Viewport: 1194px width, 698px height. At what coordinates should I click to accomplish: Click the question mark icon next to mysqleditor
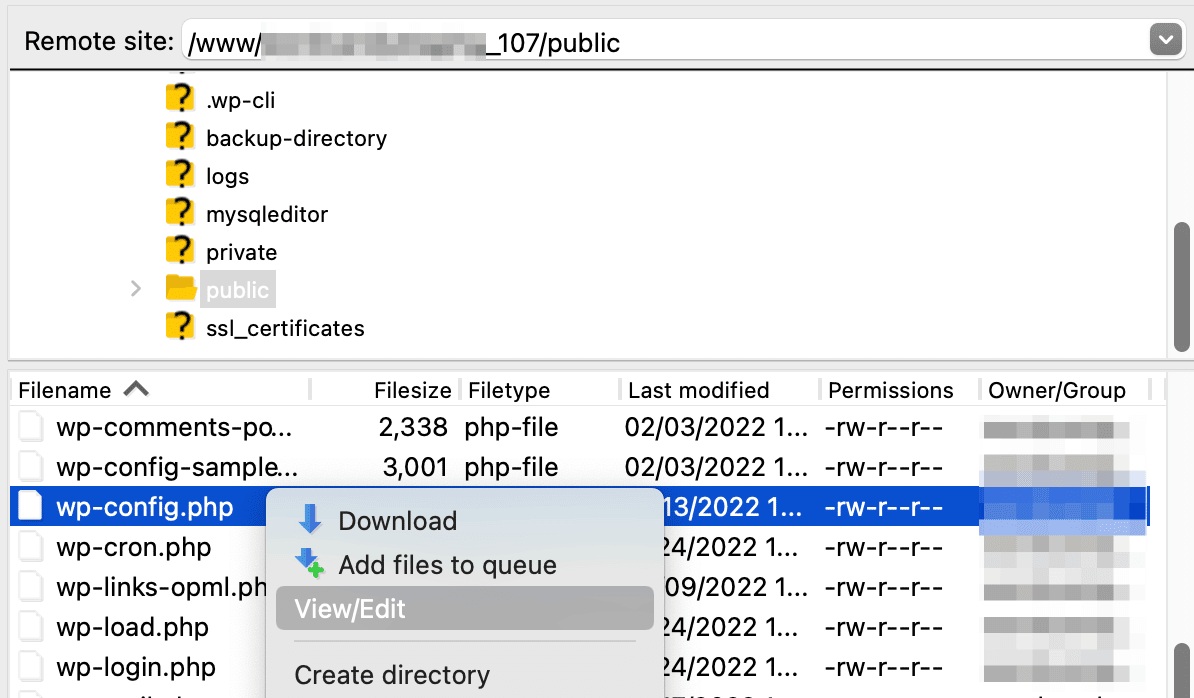[179, 213]
